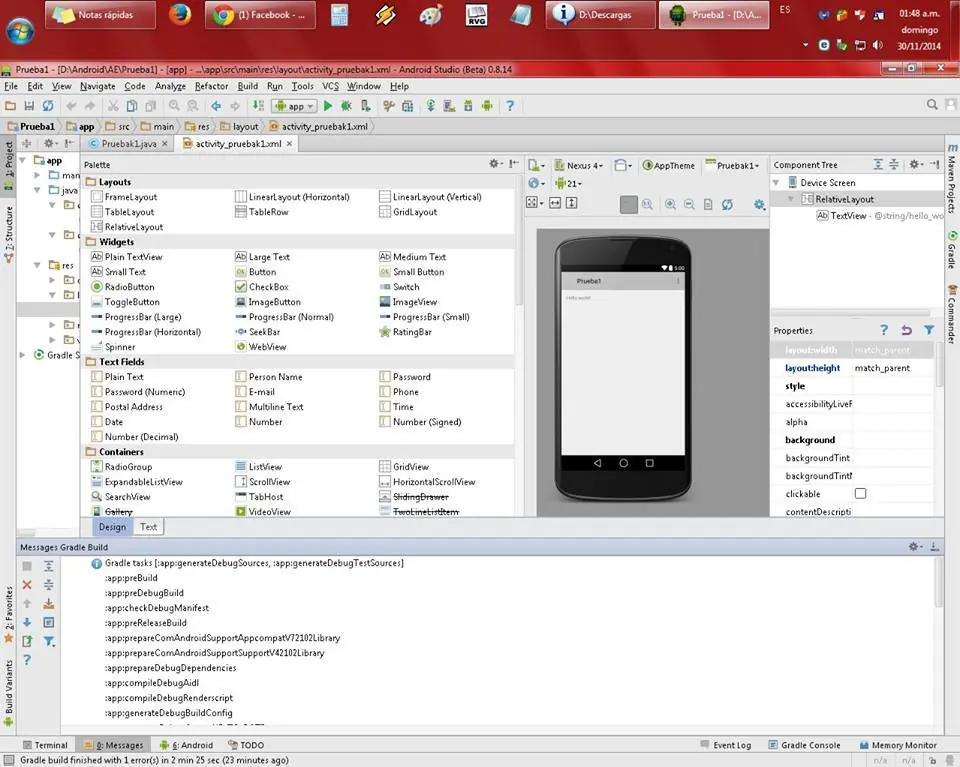960x767 pixels.
Task: Open the Gradle Console panel
Action: 804,745
